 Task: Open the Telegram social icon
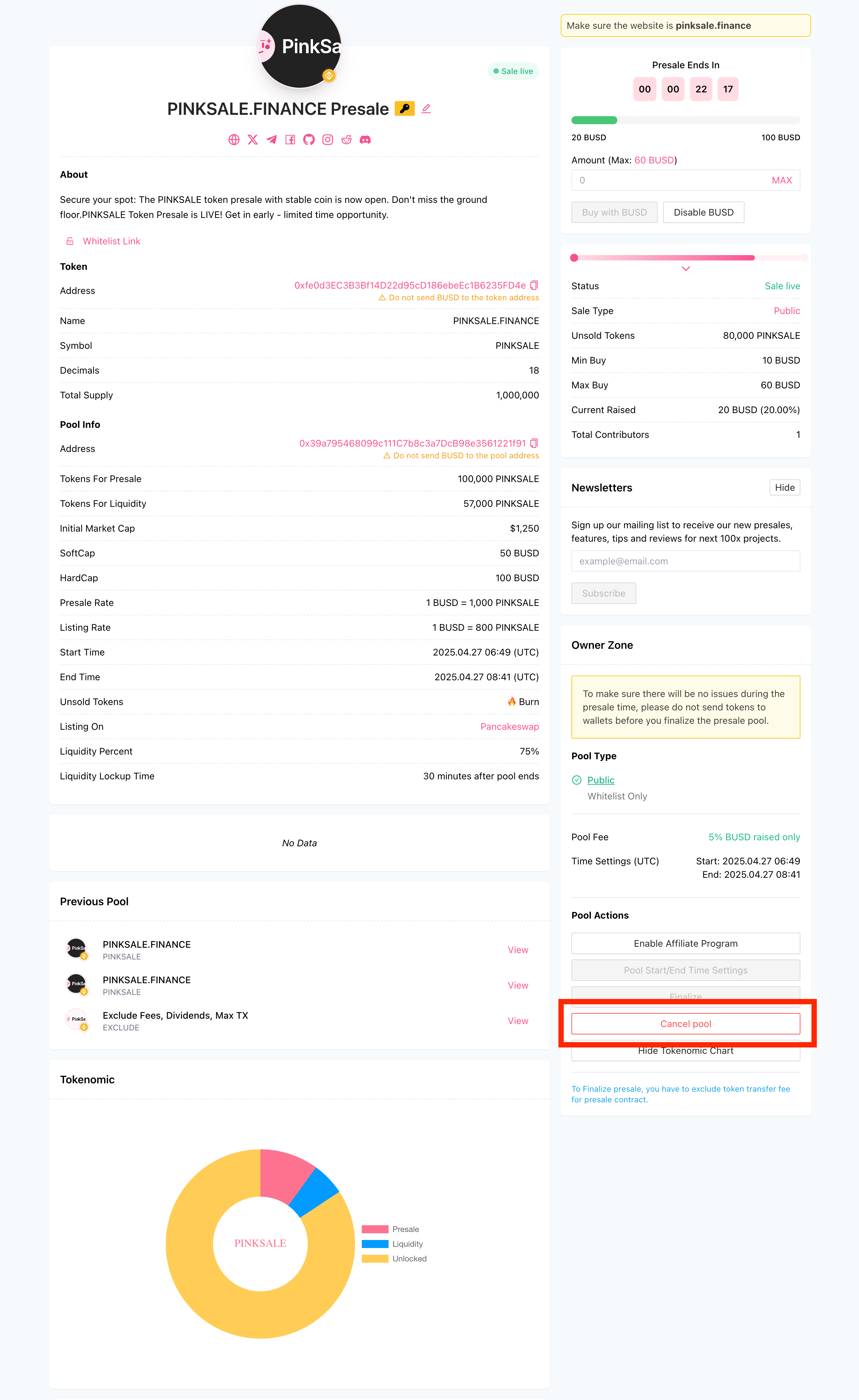pyautogui.click(x=271, y=140)
